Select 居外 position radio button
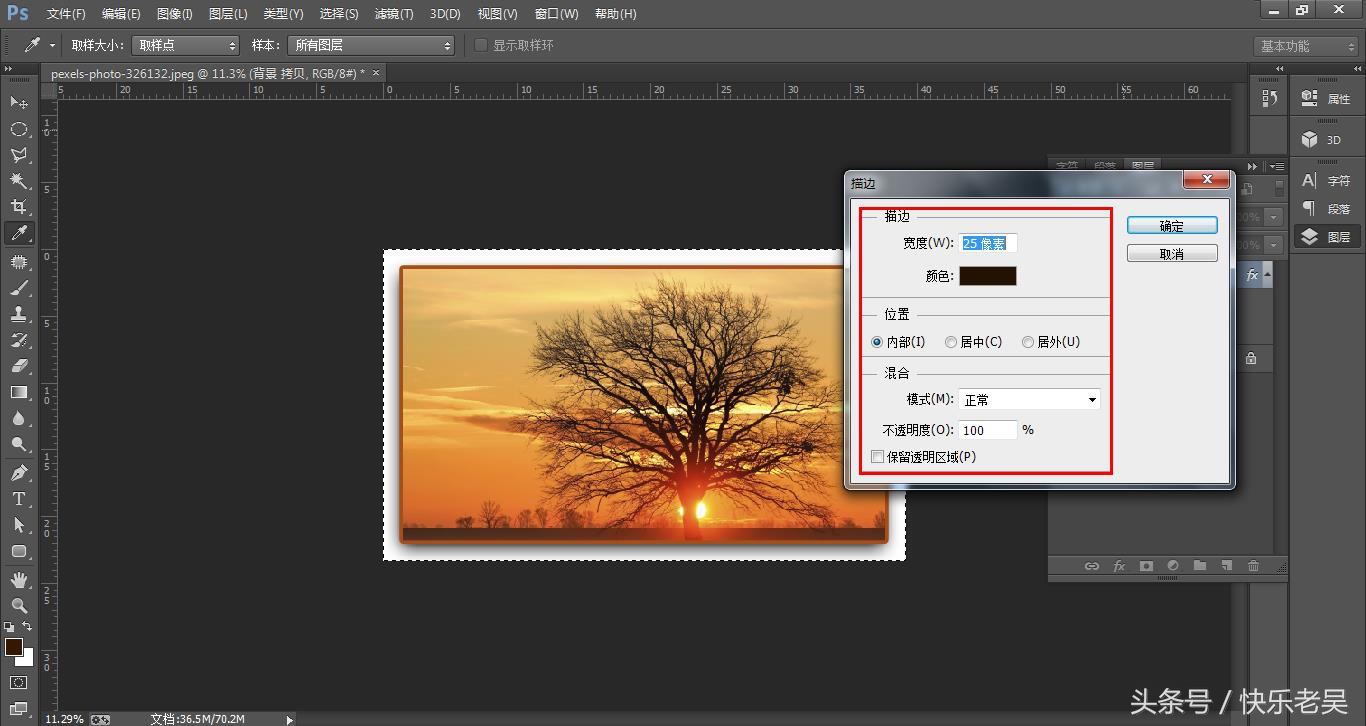 pos(1027,342)
